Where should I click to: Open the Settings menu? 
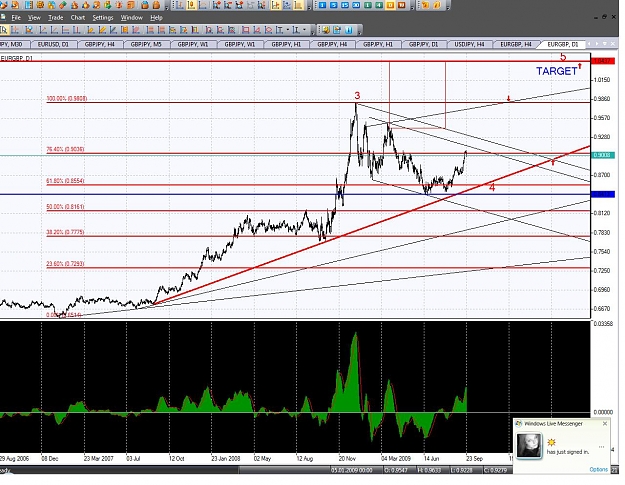(x=103, y=18)
